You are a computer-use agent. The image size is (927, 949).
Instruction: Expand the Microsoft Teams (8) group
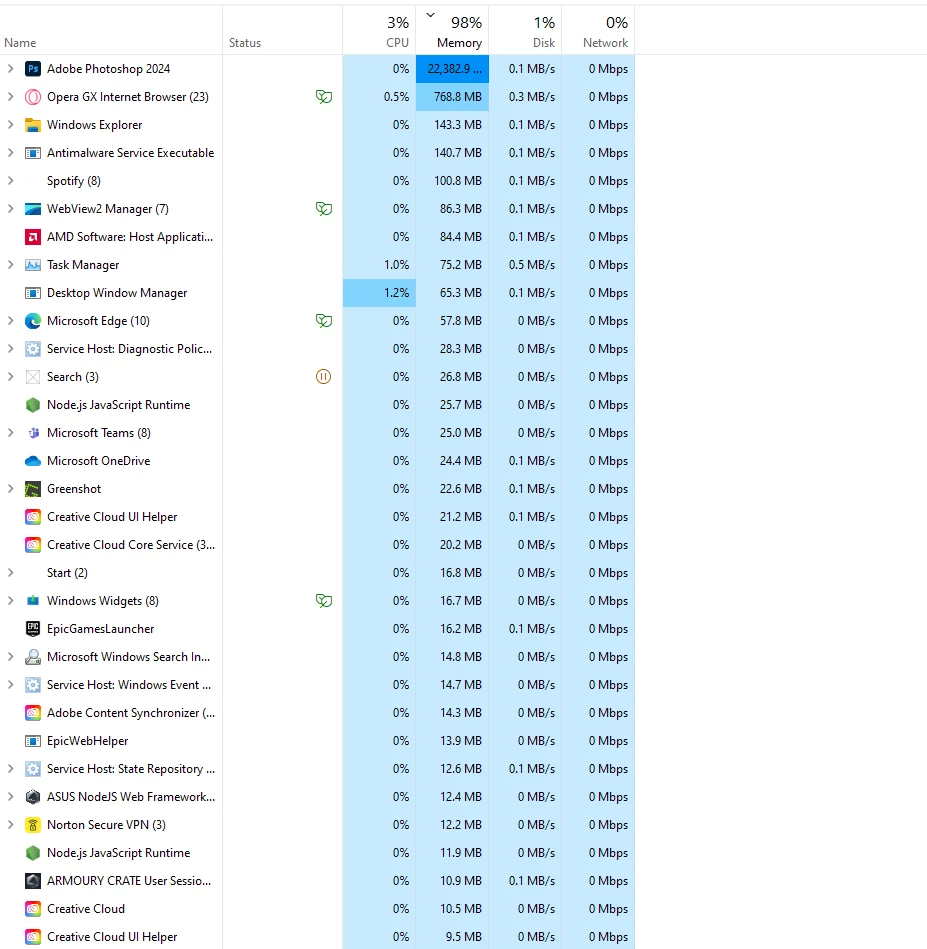pyautogui.click(x=10, y=433)
